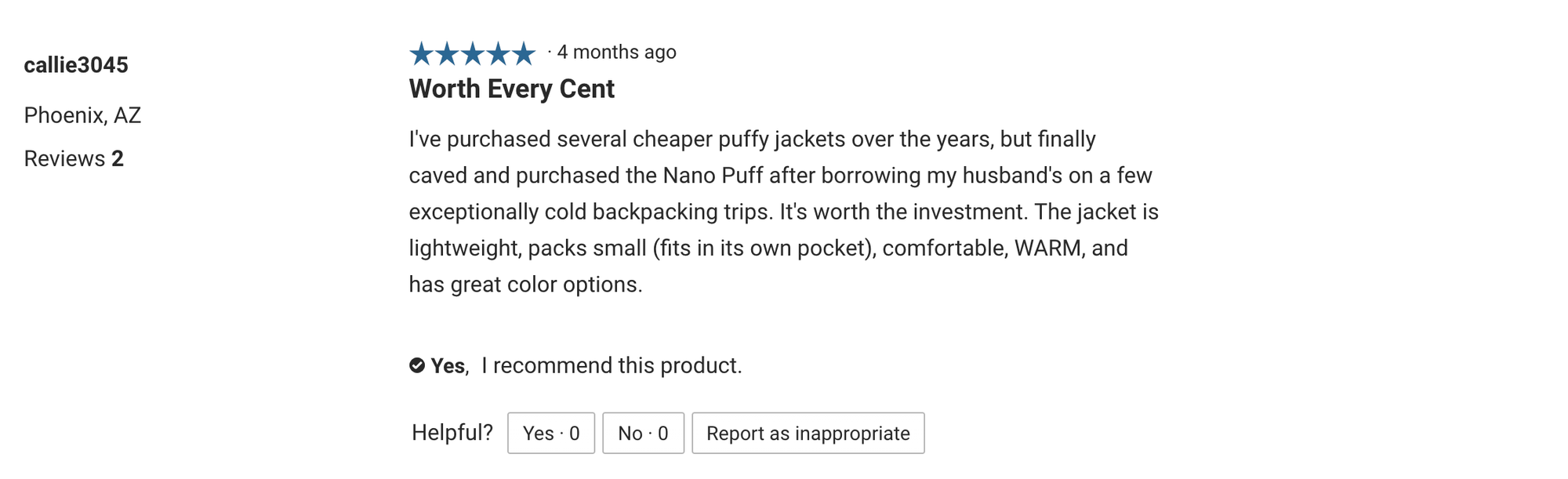Click the second star in the rating

[447, 53]
